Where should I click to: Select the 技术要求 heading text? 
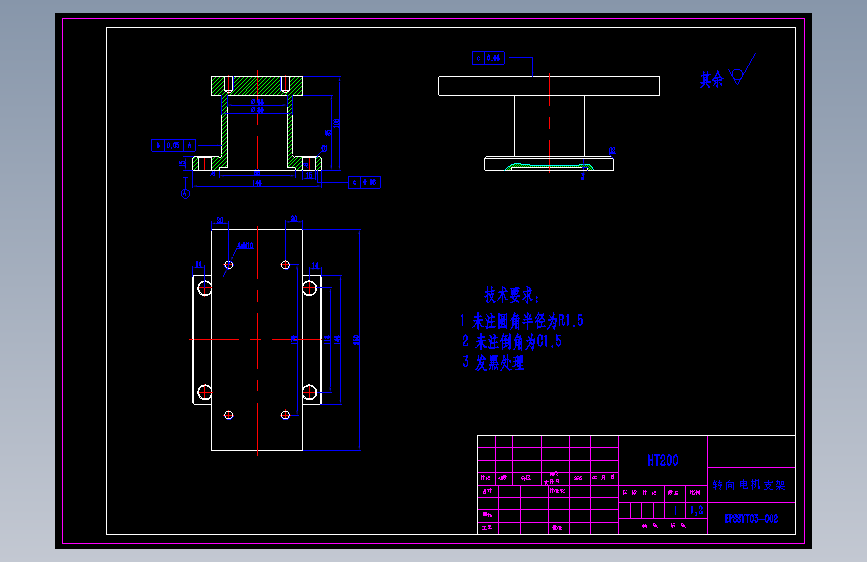pos(512,295)
